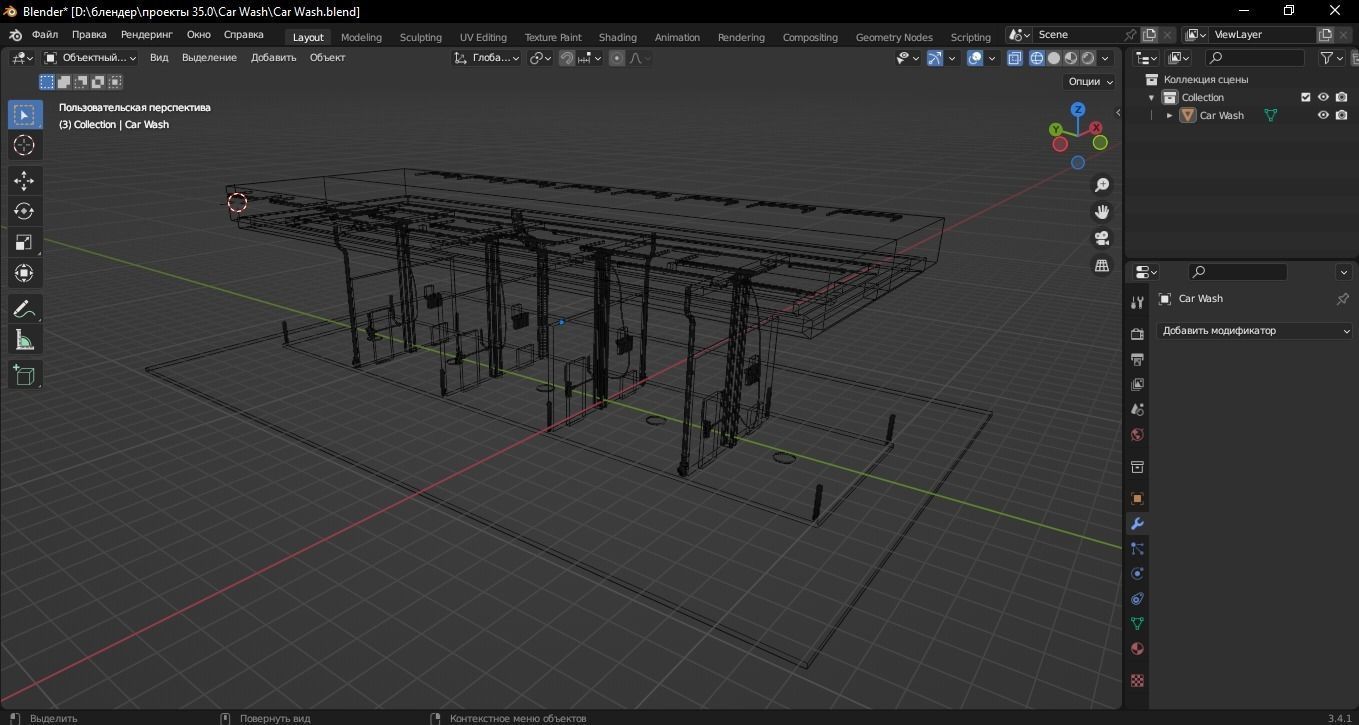Open the Texture properties tab
This screenshot has width=1359, height=725.
pos(1137,680)
